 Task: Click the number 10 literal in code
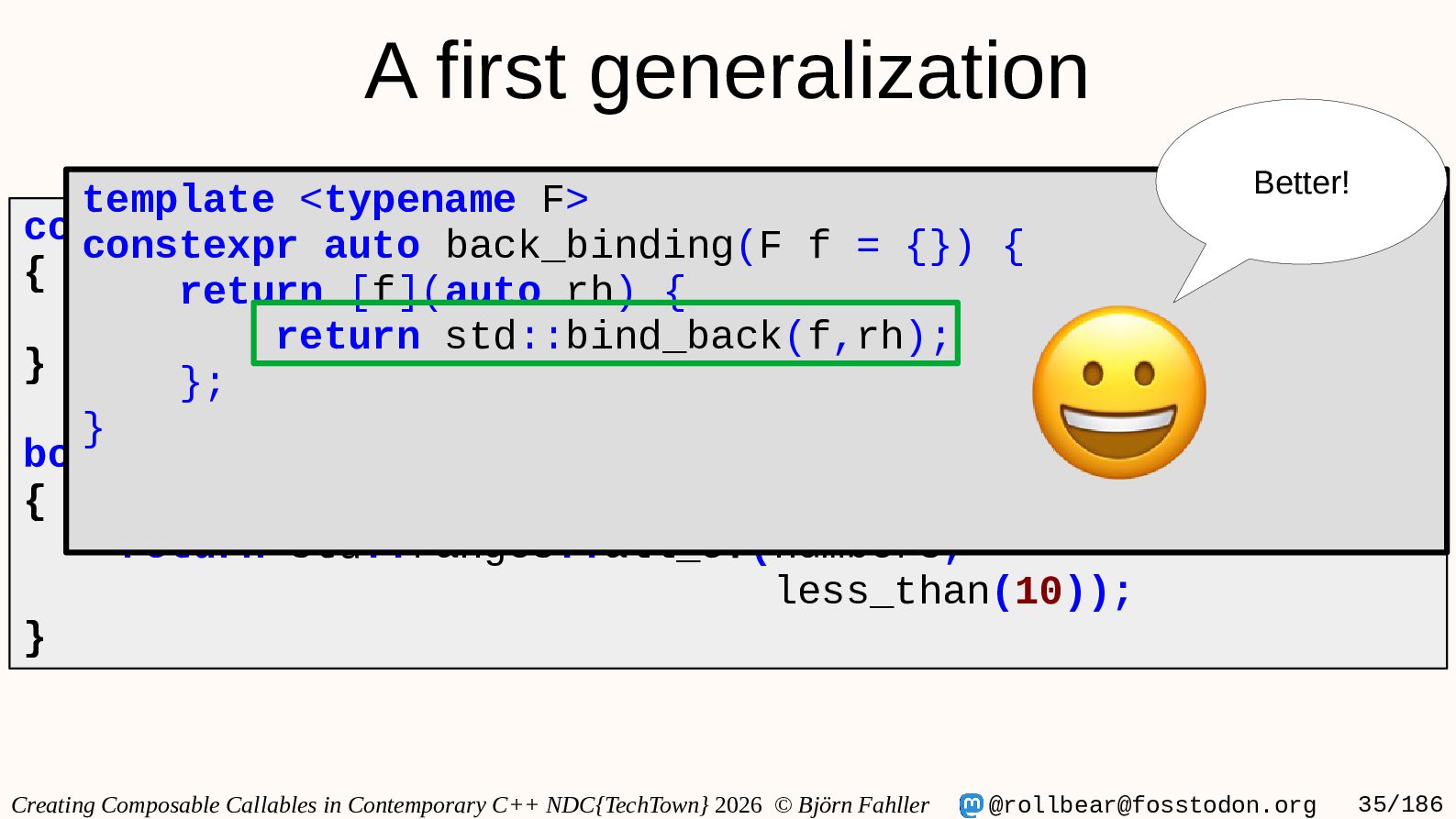click(1039, 592)
